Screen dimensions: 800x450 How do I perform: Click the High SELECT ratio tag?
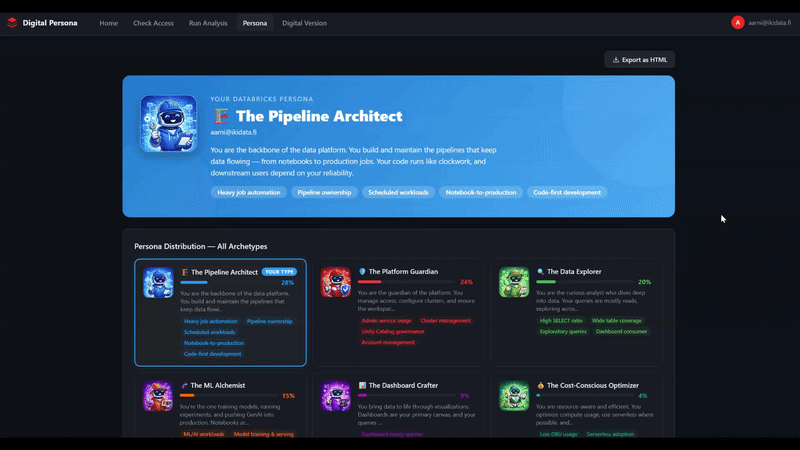[x=561, y=320]
